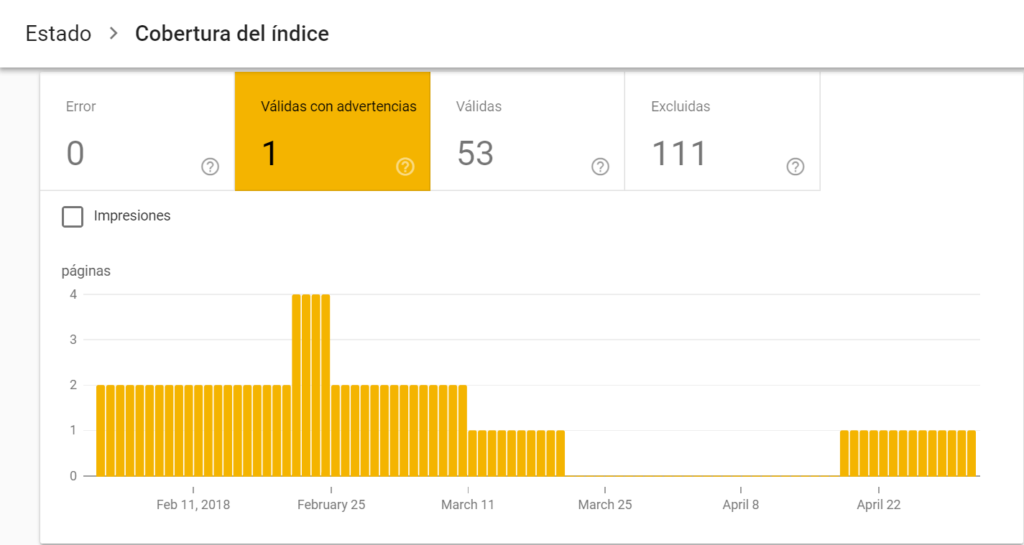Select the April 8 axis label
This screenshot has height=545, width=1024.
pos(741,505)
